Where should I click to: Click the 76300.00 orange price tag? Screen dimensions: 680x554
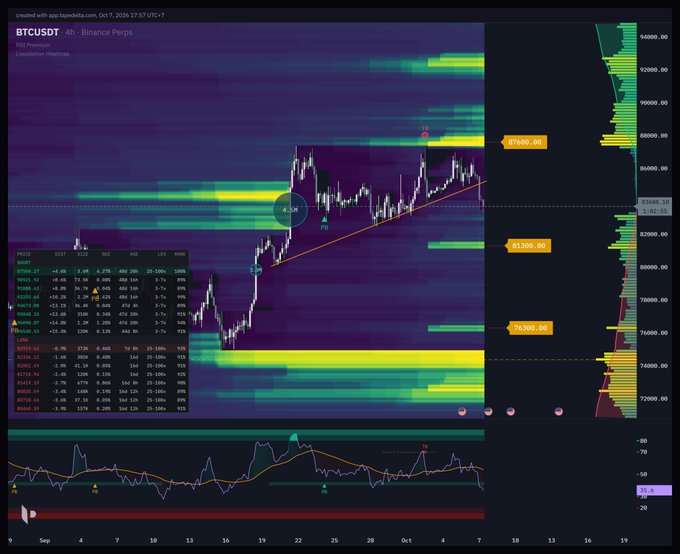click(x=530, y=328)
